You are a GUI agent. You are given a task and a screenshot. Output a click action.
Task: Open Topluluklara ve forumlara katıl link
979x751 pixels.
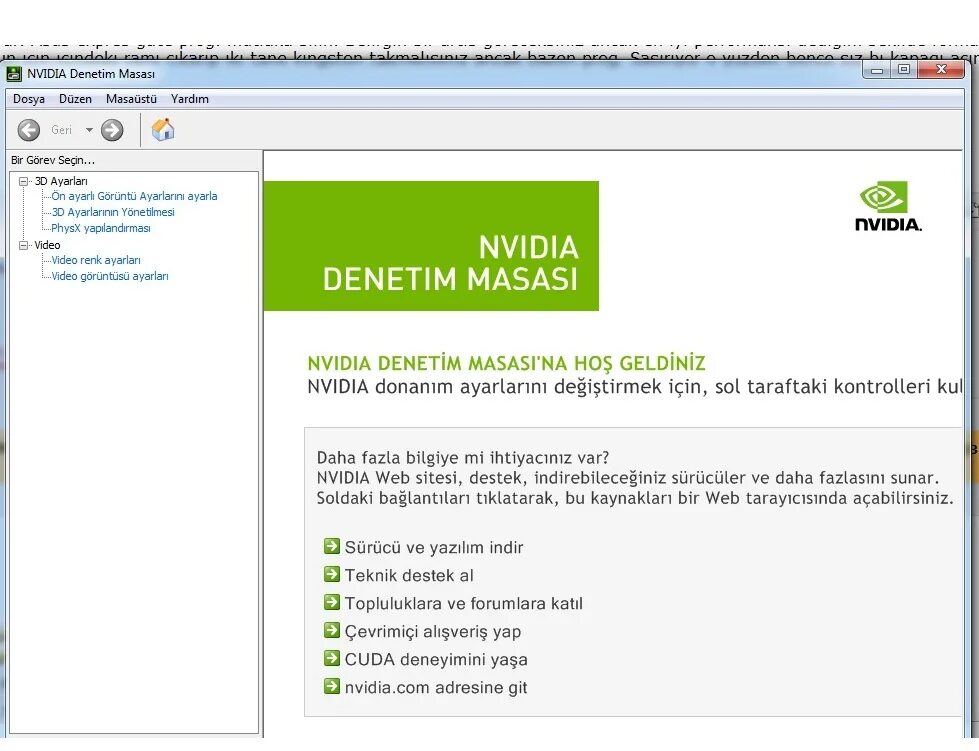click(463, 604)
